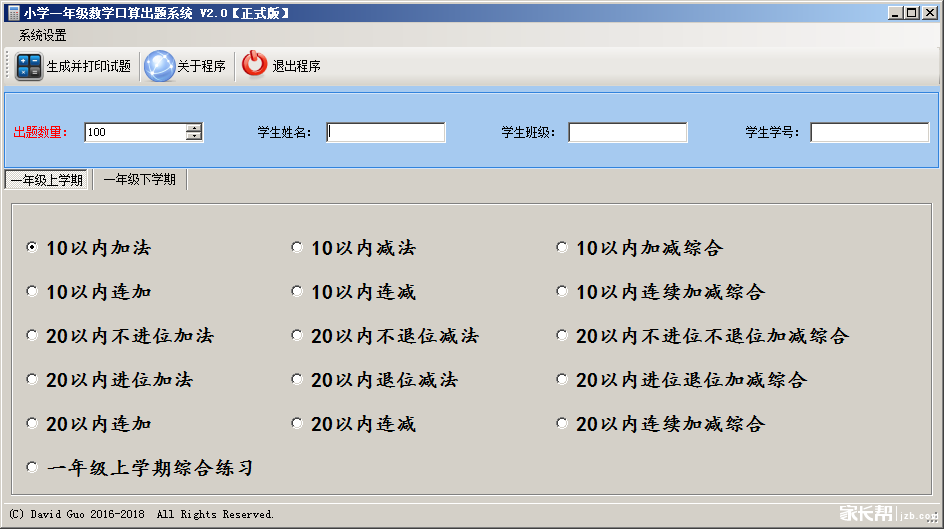Click the app icon in the title bar
944x529 pixels.
pos(13,13)
